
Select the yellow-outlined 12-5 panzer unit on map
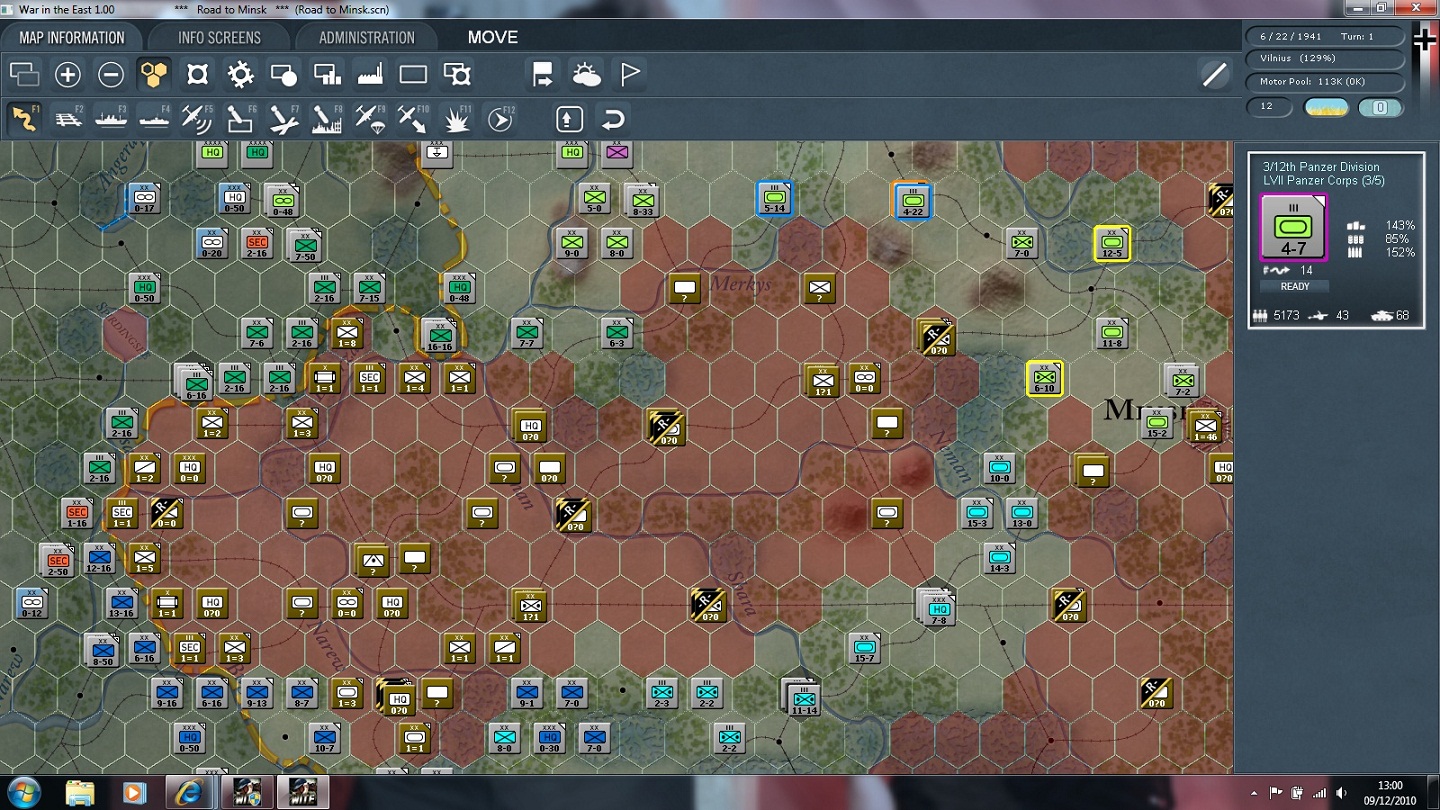[x=1112, y=243]
